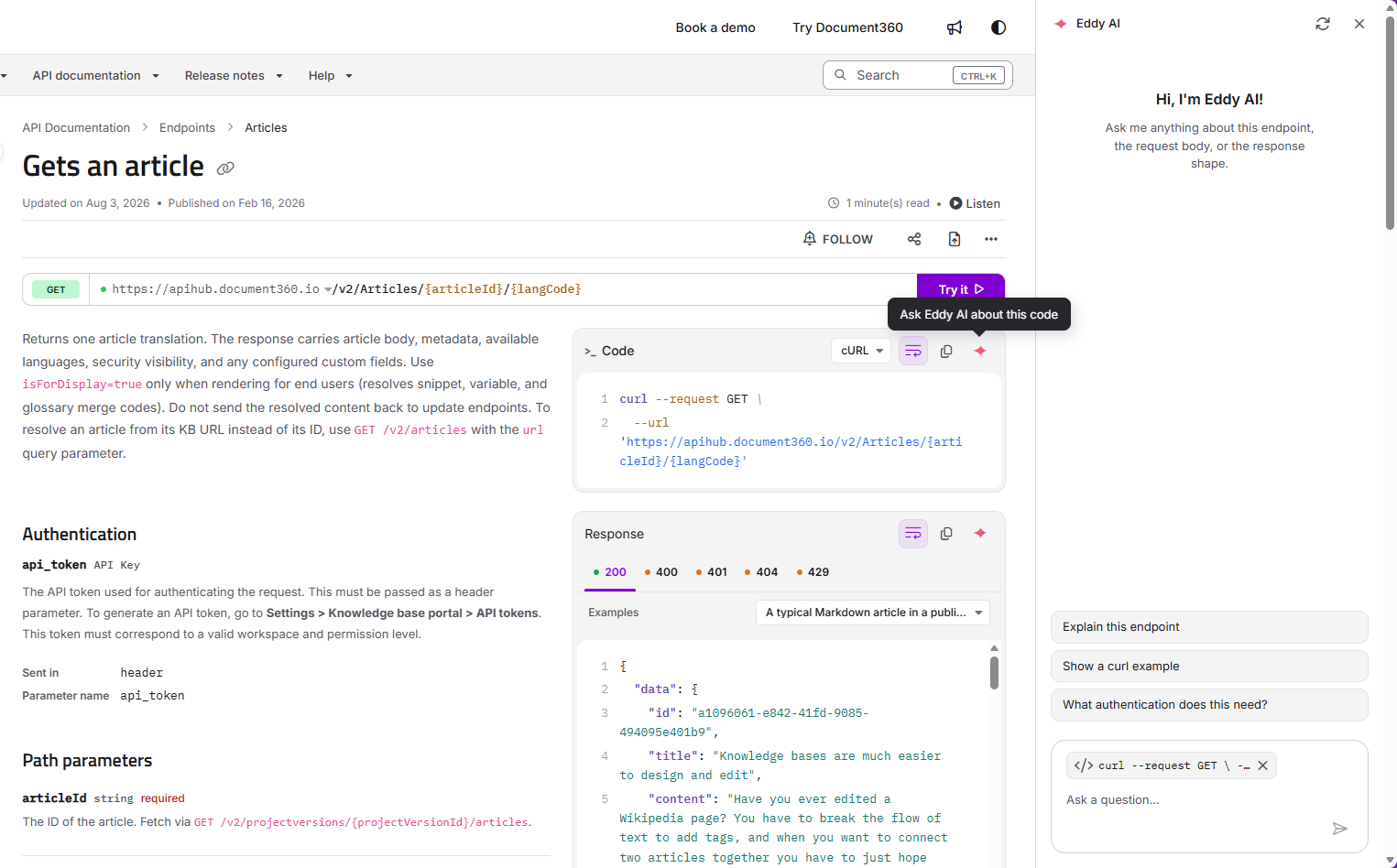Export the article document icon
1397x868 pixels.
tap(955, 239)
